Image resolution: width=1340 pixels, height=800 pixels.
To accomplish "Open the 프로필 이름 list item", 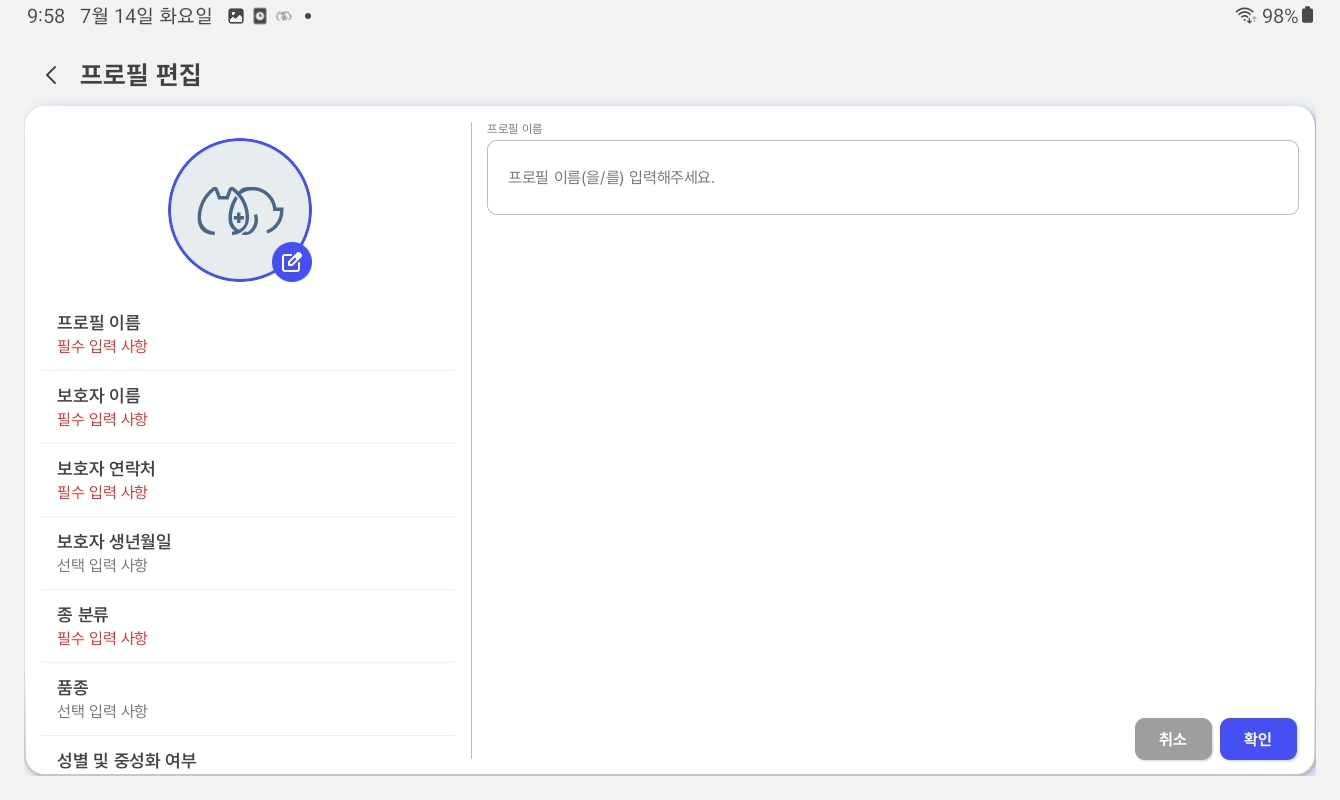I will pos(248,334).
